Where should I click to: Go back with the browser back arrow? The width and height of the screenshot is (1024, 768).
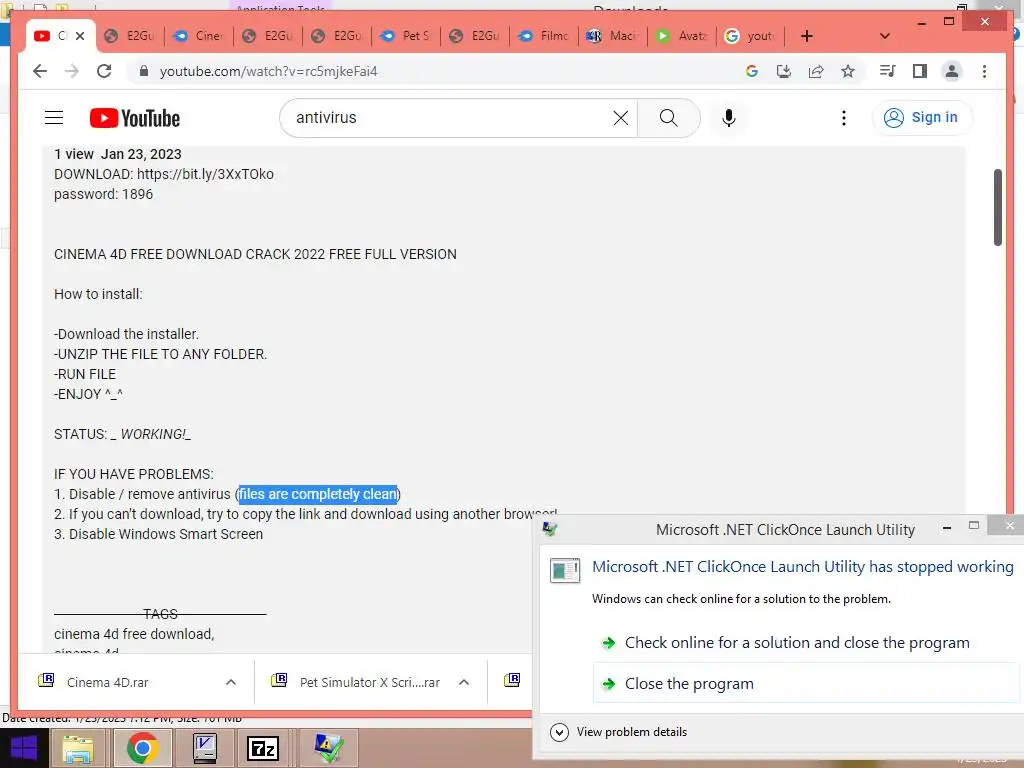click(40, 71)
